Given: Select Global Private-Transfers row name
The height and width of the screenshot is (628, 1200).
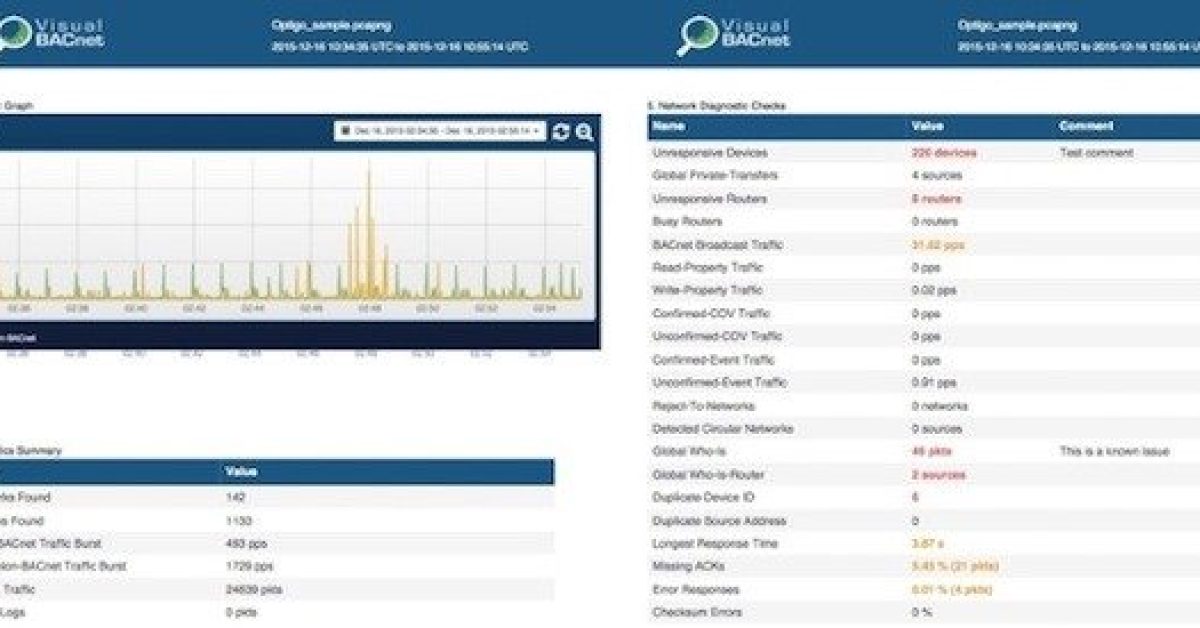Looking at the screenshot, I should click(x=714, y=176).
